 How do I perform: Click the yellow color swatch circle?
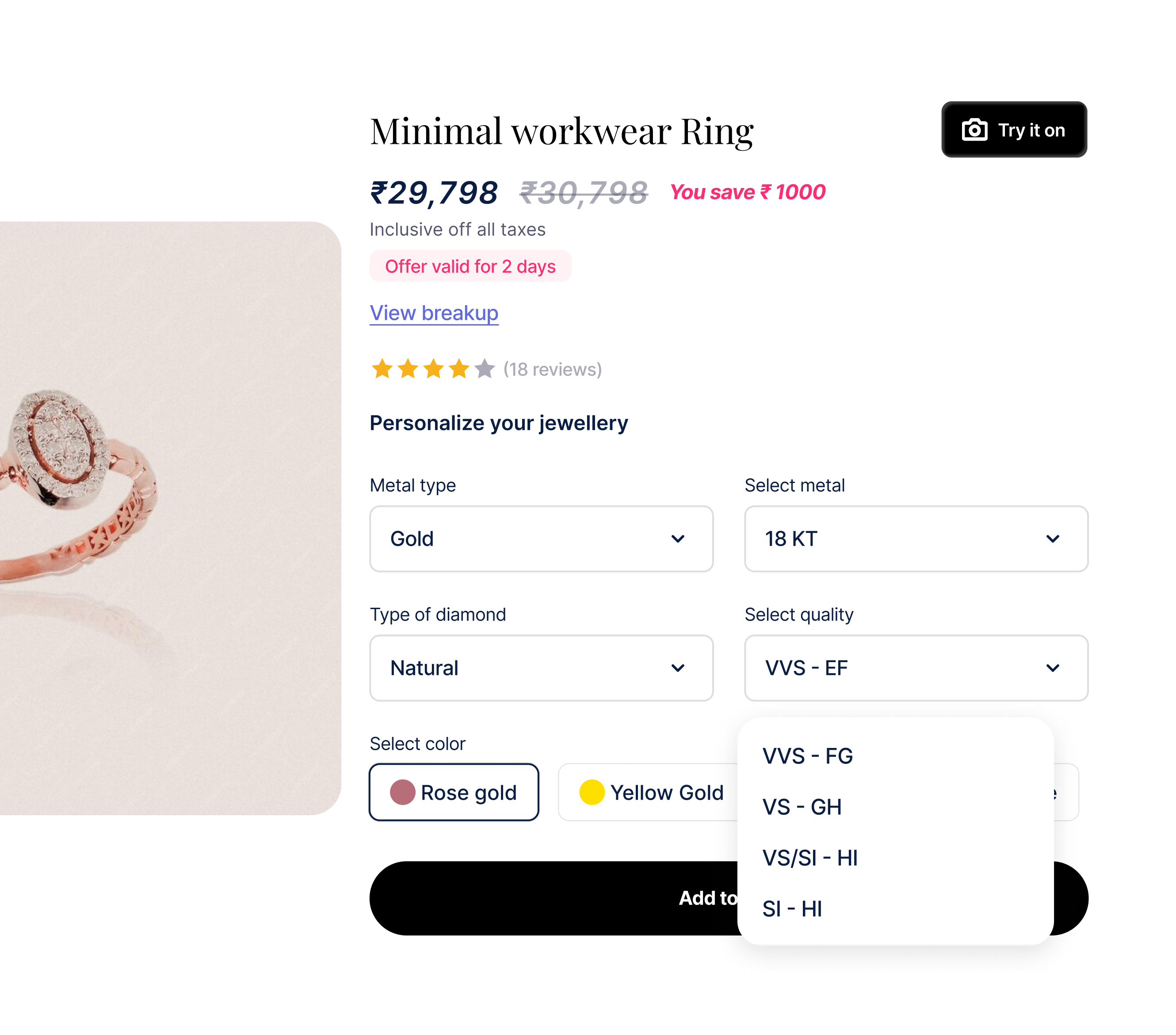tap(592, 792)
